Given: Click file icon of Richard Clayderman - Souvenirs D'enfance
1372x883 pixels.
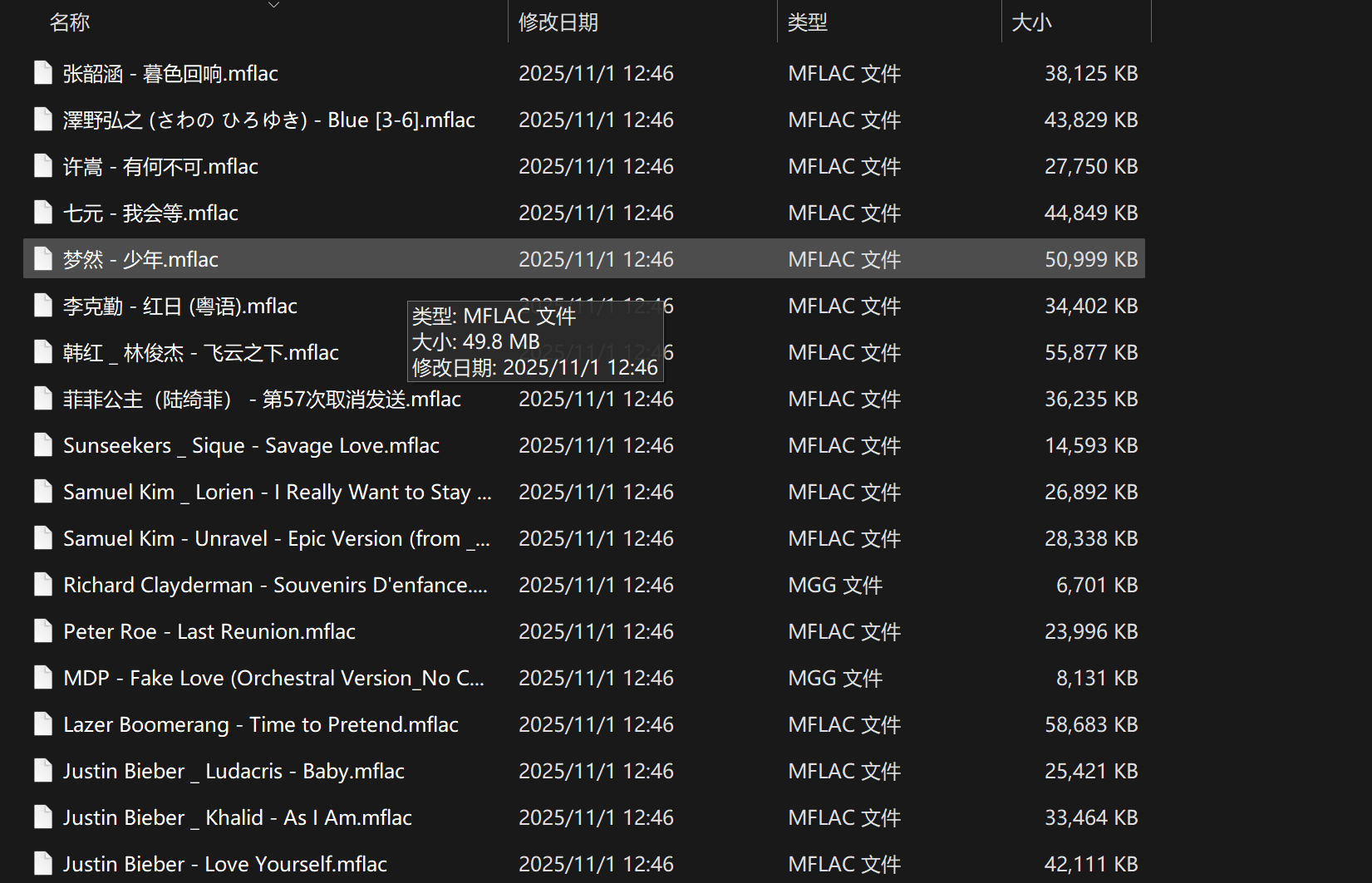Looking at the screenshot, I should (x=43, y=585).
